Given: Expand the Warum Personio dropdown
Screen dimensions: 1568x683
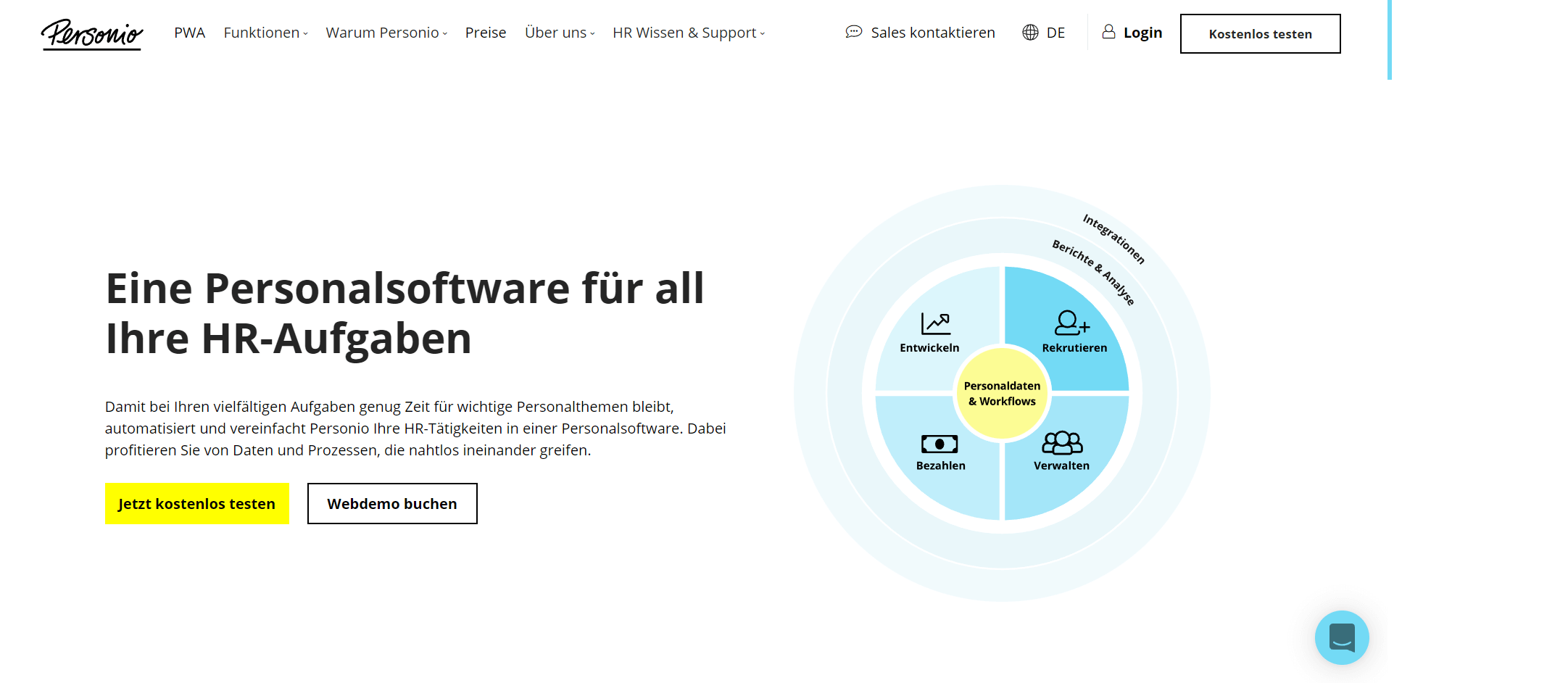Looking at the screenshot, I should click(386, 33).
